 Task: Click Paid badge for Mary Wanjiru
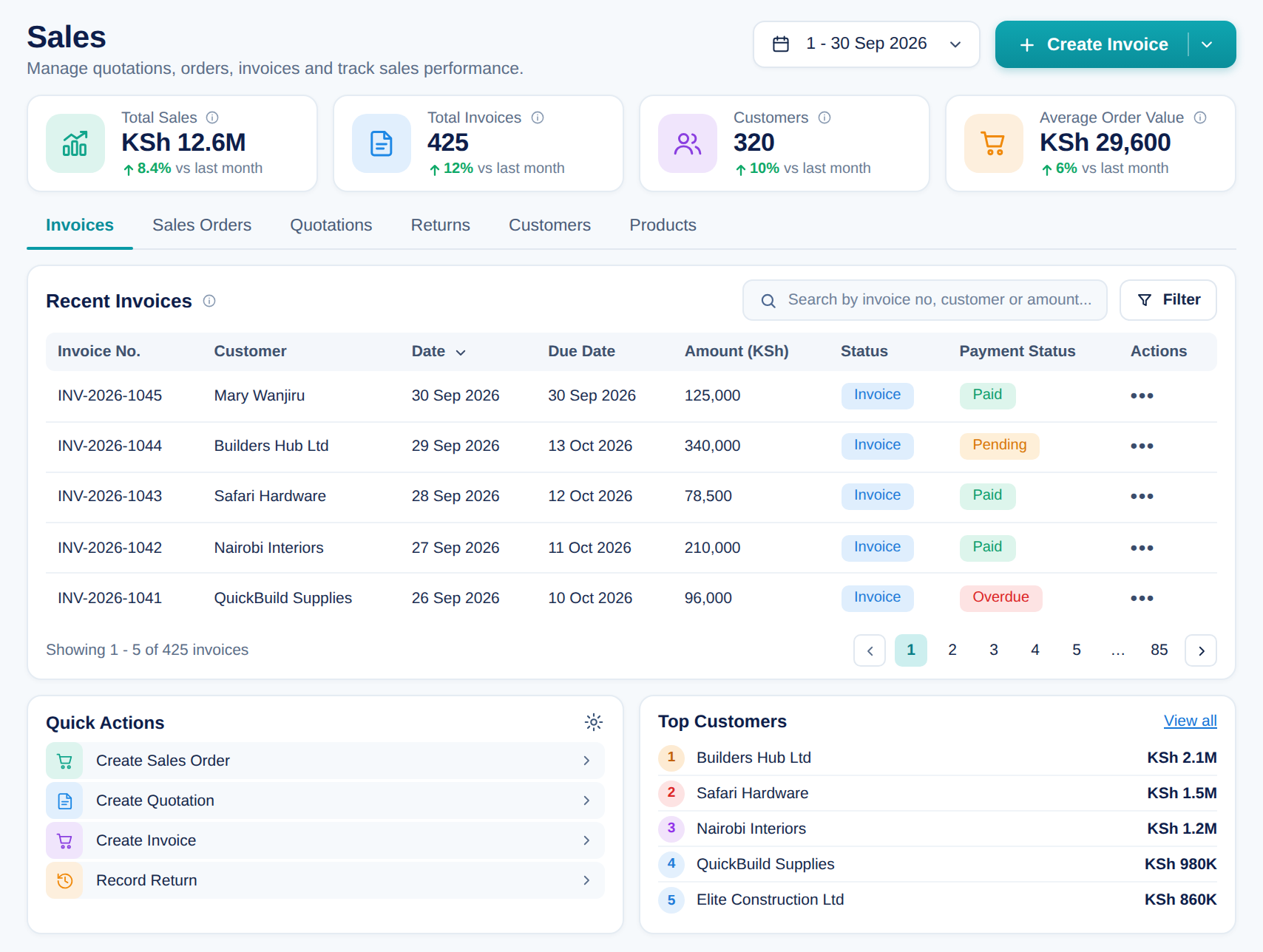pyautogui.click(x=988, y=395)
